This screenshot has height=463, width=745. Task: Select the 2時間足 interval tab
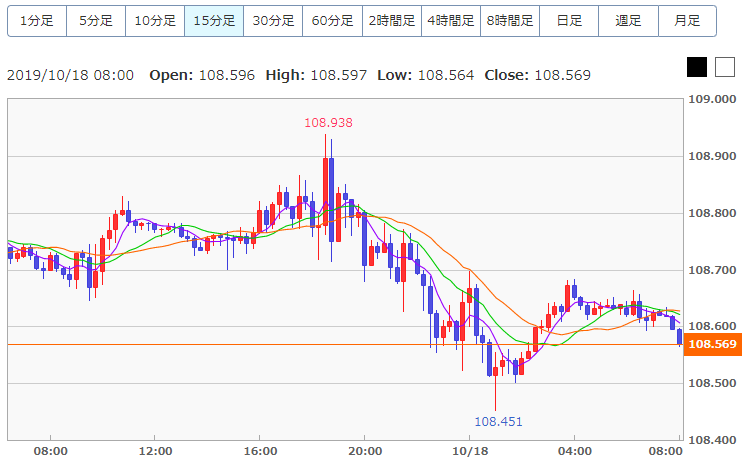coord(392,21)
